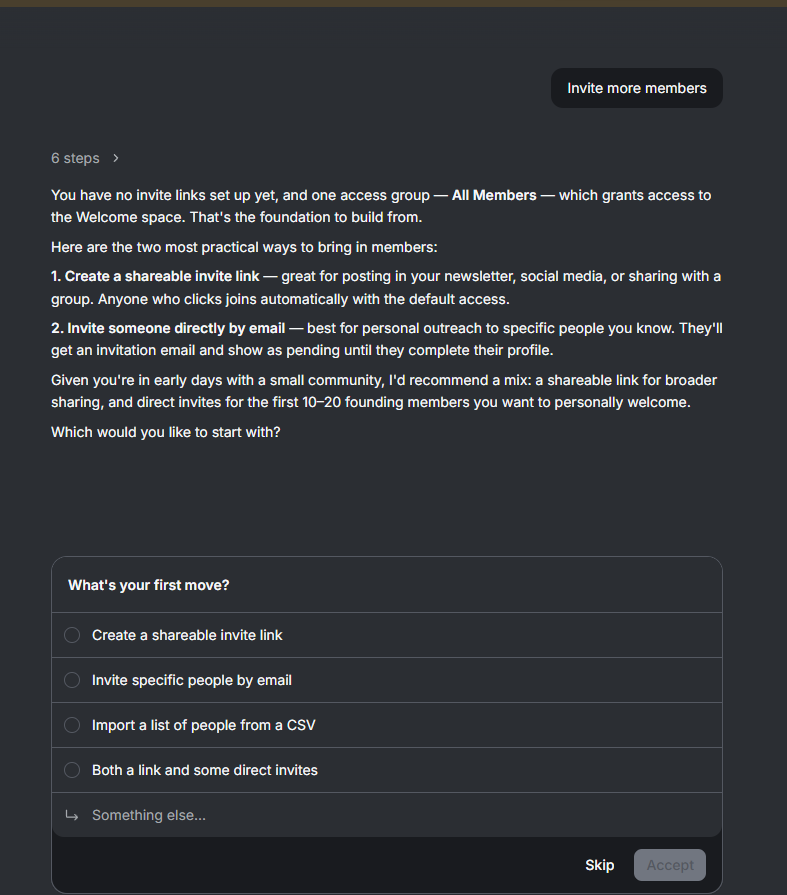The width and height of the screenshot is (787, 895).
Task: Choose the 'Create a shareable invite link' option text
Action: (187, 635)
